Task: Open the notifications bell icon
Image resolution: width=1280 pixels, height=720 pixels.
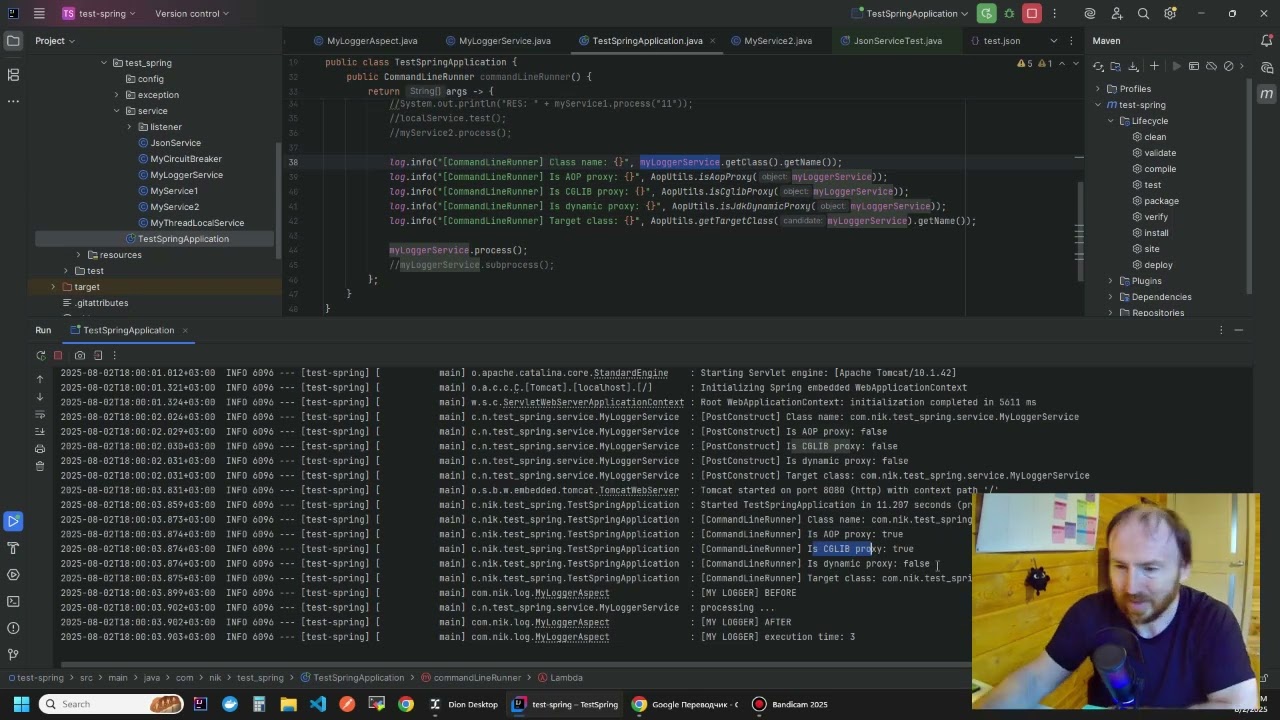Action: coord(1267,41)
